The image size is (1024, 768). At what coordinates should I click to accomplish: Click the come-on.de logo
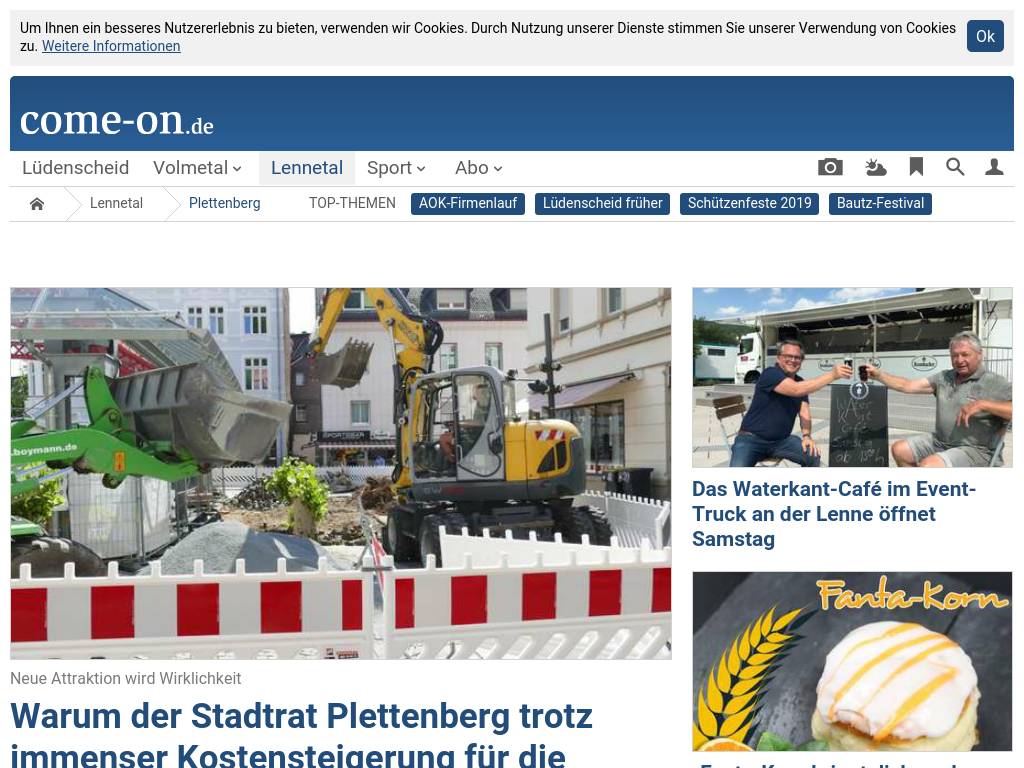tap(117, 120)
